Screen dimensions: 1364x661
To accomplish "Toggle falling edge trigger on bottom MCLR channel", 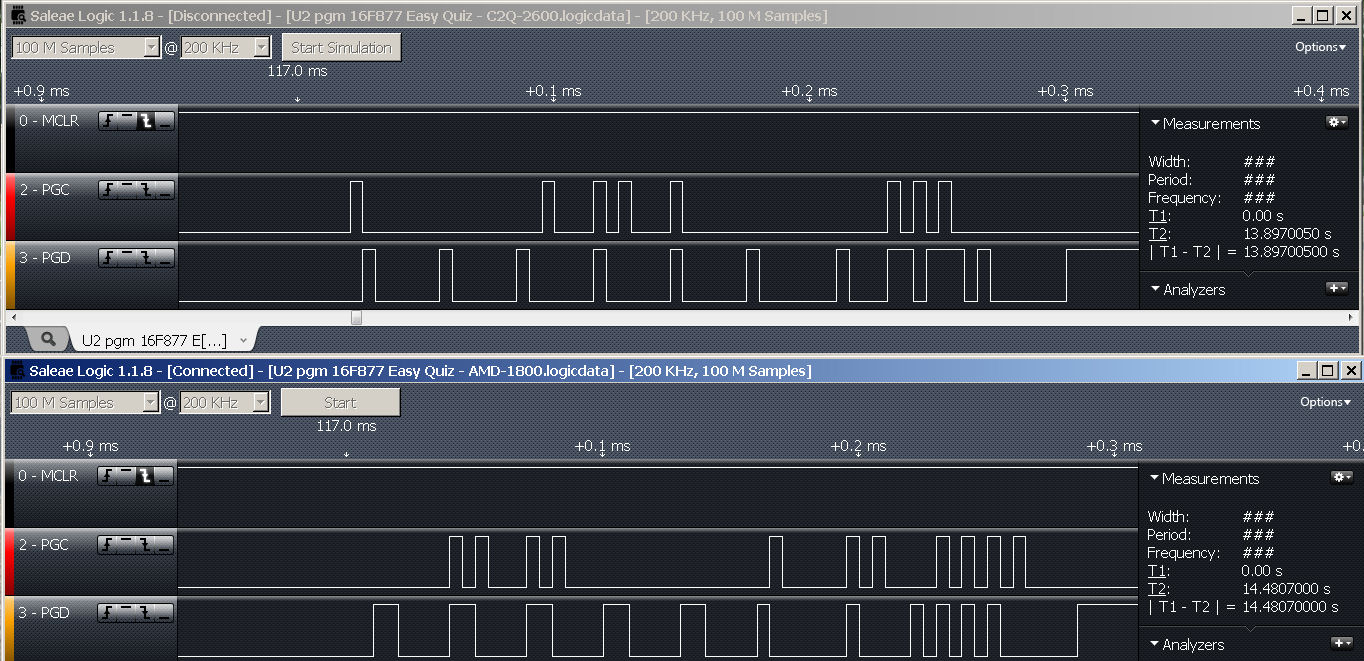I will click(x=146, y=476).
